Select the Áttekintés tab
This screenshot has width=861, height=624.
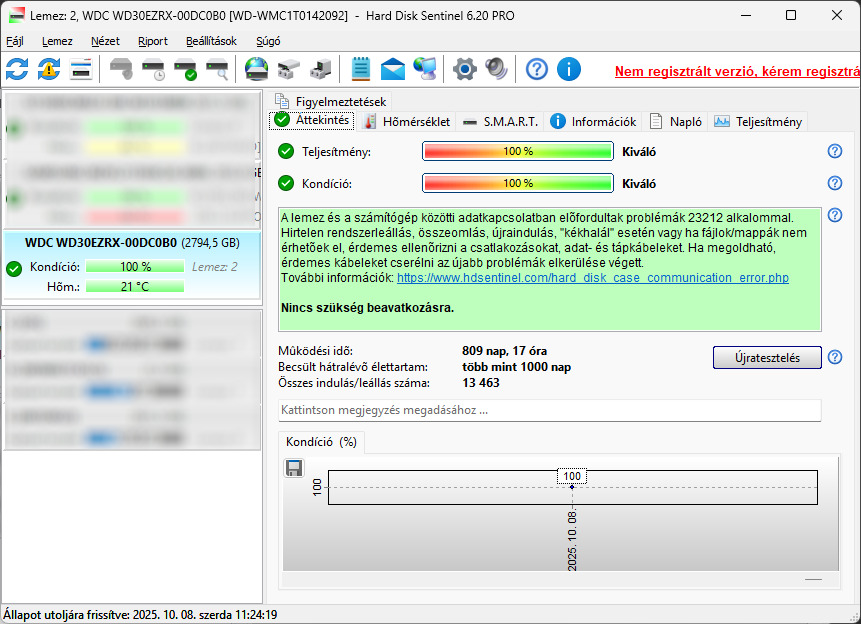click(x=312, y=120)
